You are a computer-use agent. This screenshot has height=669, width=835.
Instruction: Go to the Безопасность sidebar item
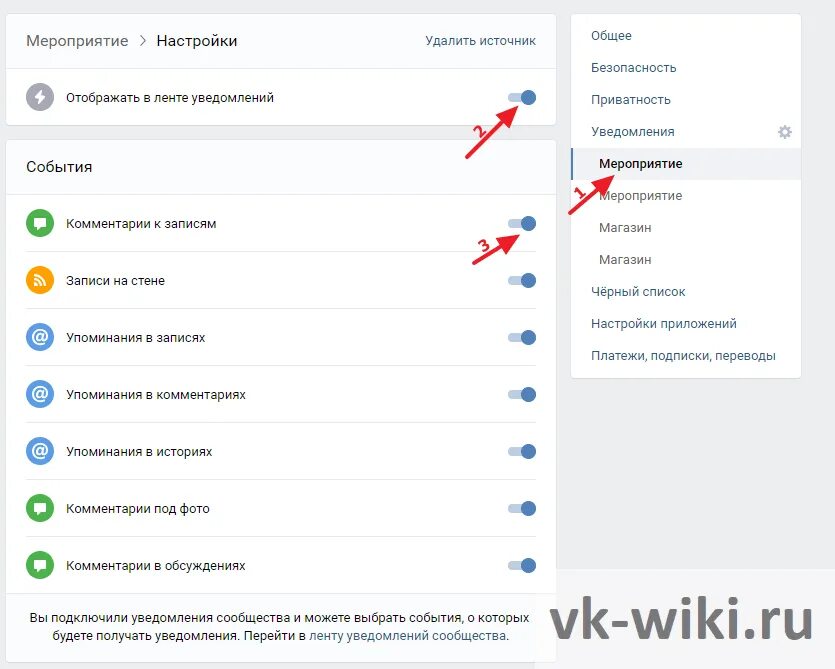tap(633, 68)
